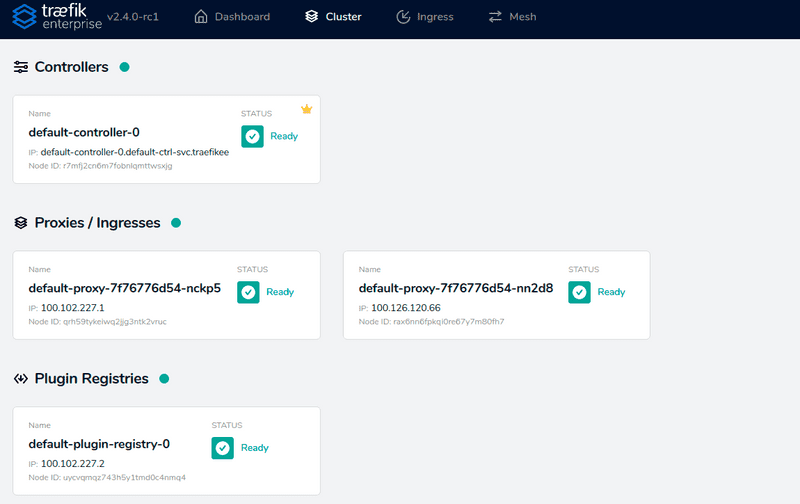Viewport: 800px width, 504px height.
Task: Click the Controllers sliders icon
Action: click(21, 67)
